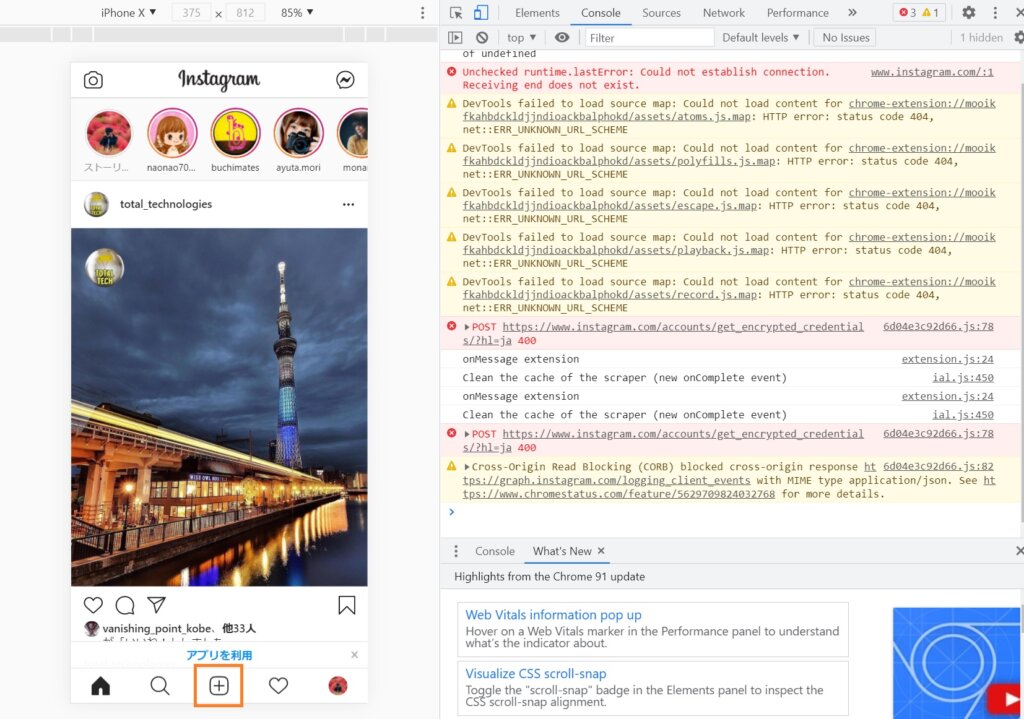Open DevTools settings gear
Image resolution: width=1024 pixels, height=719 pixels.
tap(968, 12)
